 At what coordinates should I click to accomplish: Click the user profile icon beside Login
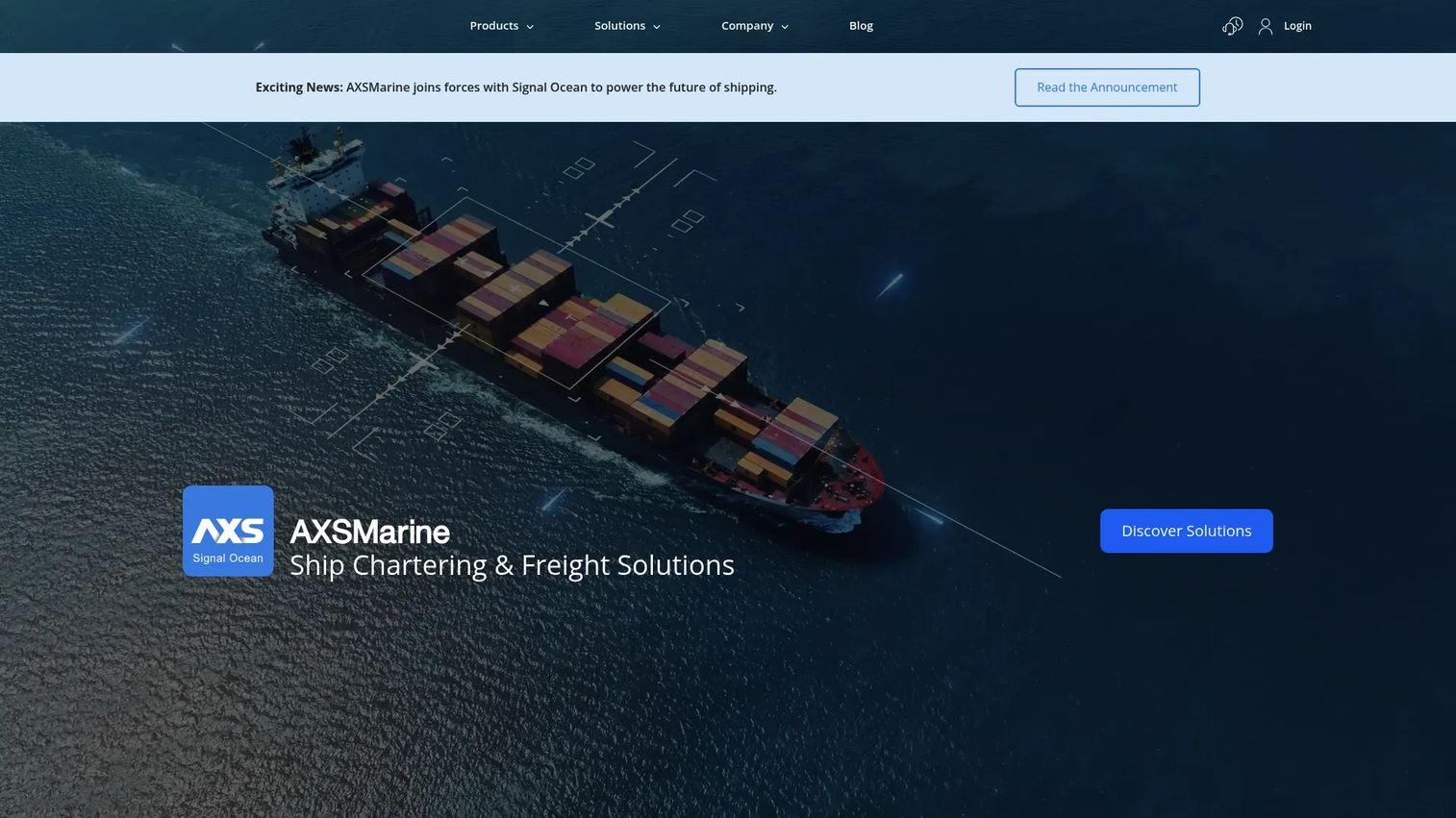pyautogui.click(x=1266, y=26)
